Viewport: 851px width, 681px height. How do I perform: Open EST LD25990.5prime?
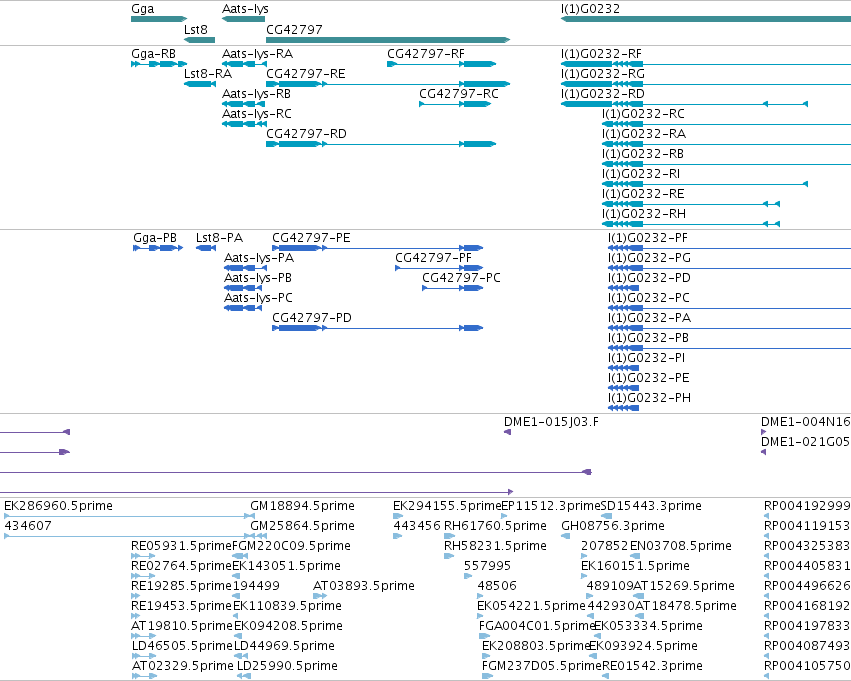pyautogui.click(x=287, y=666)
